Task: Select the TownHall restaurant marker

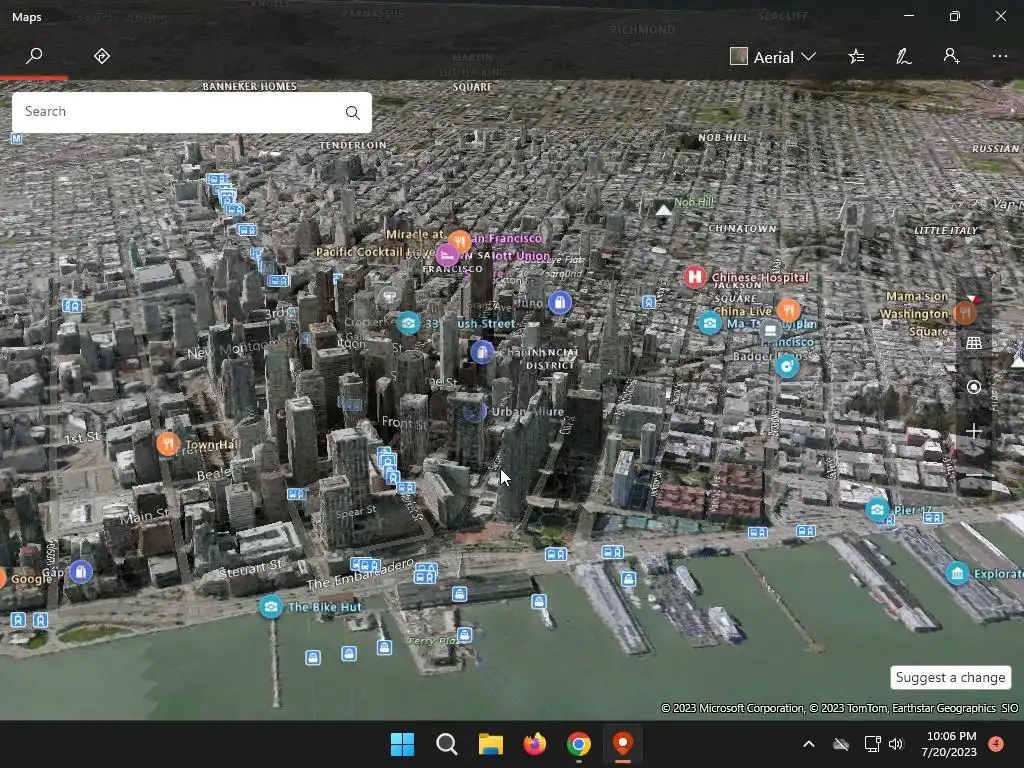Action: point(168,444)
